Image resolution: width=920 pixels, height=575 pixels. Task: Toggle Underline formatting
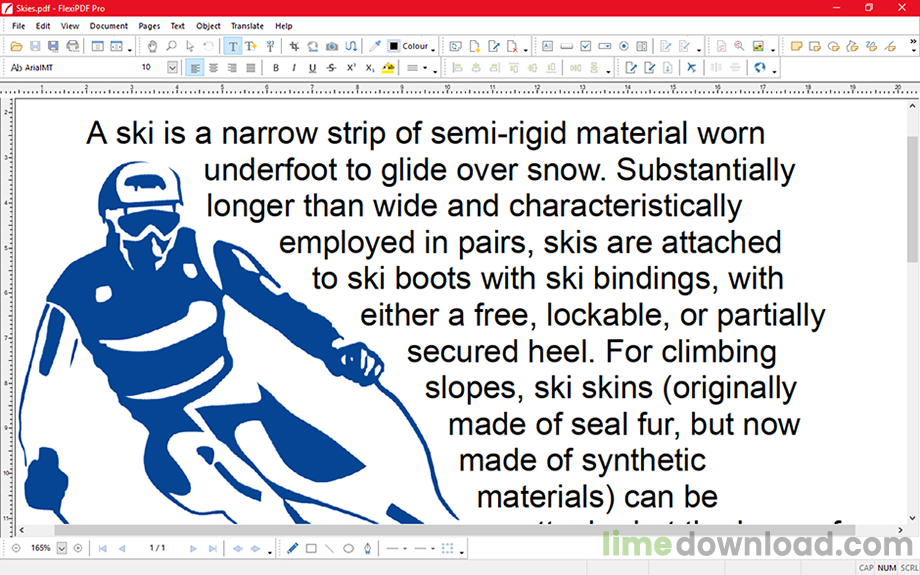point(313,68)
